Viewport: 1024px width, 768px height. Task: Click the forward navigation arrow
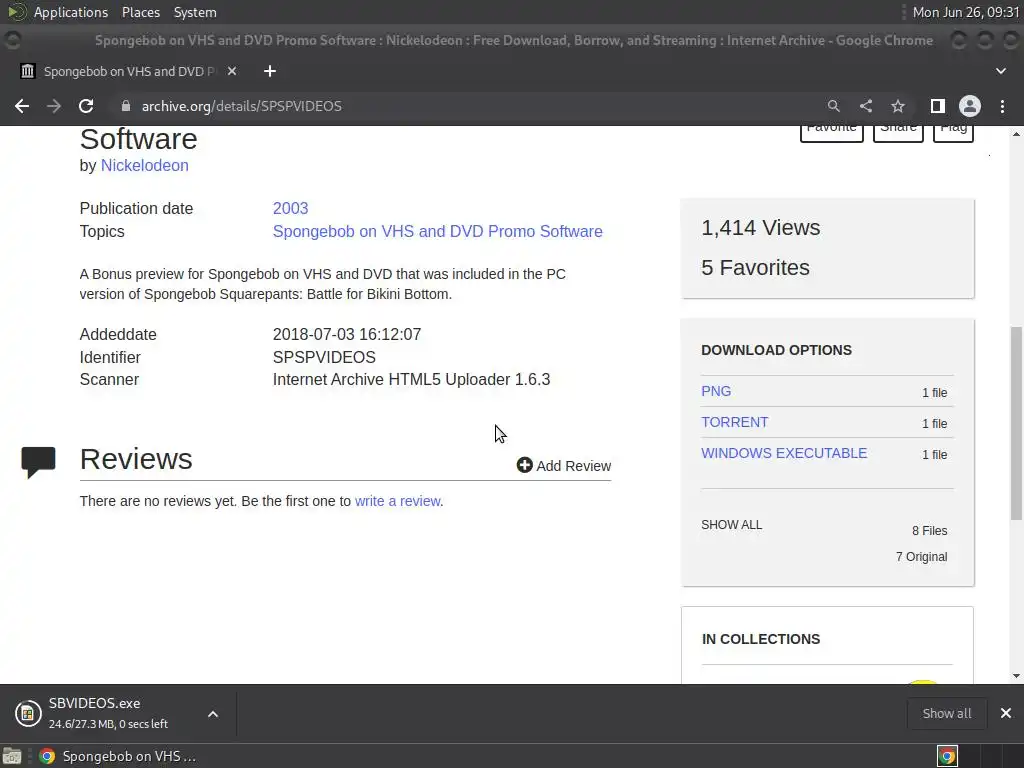pyautogui.click(x=54, y=106)
